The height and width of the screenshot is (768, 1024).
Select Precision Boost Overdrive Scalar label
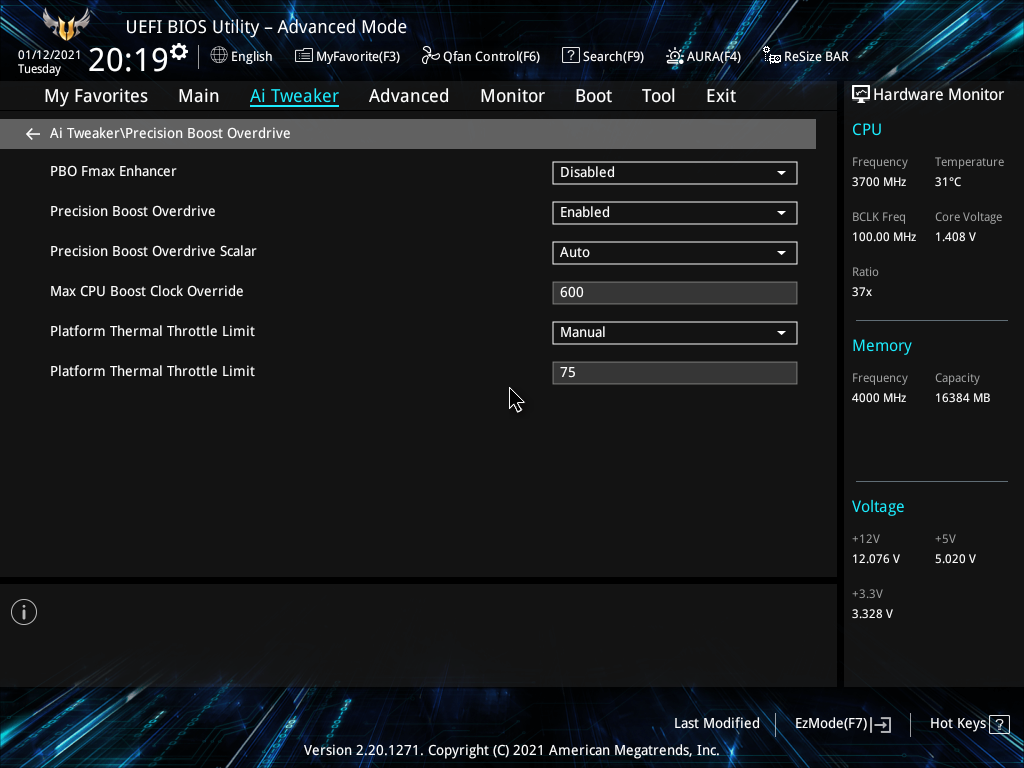153,251
